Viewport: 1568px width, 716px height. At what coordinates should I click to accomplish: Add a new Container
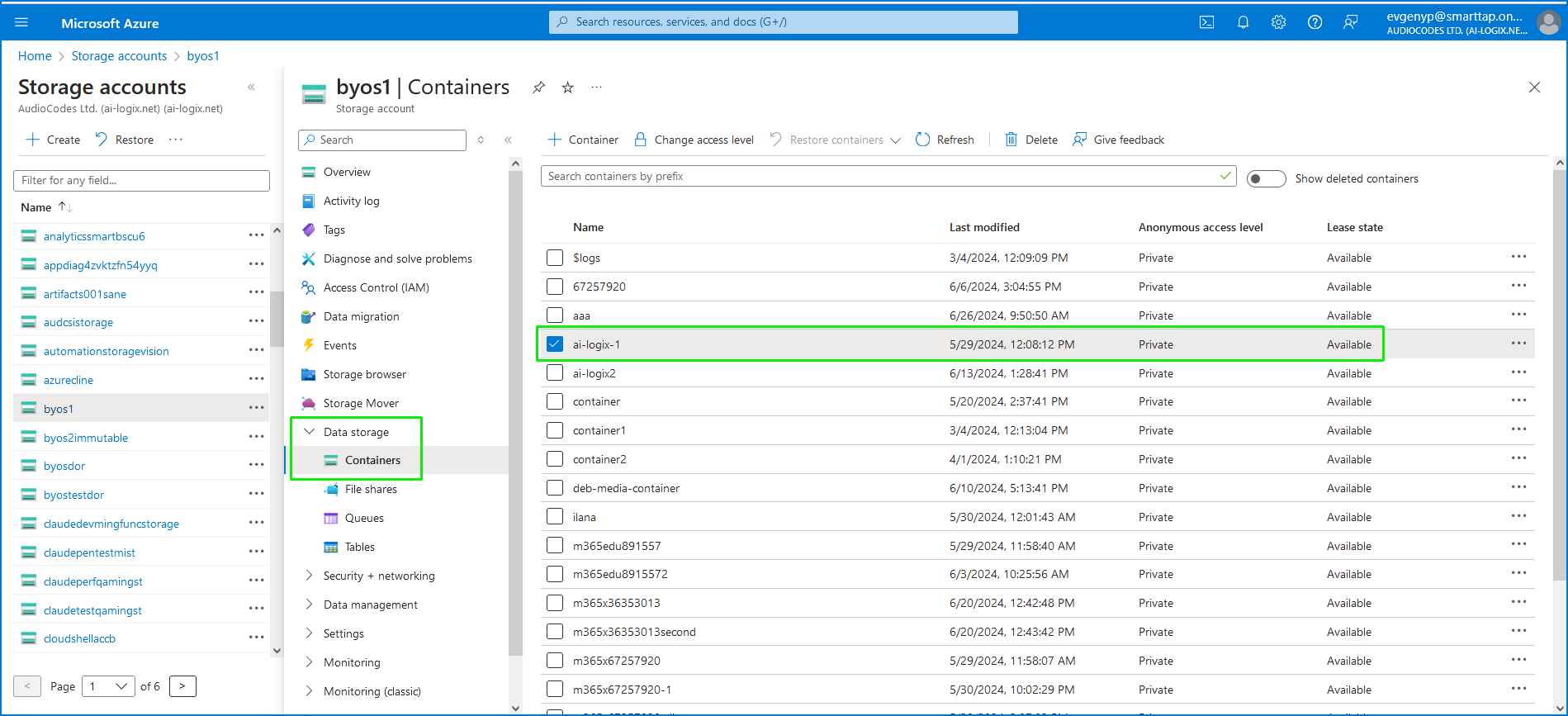point(582,140)
